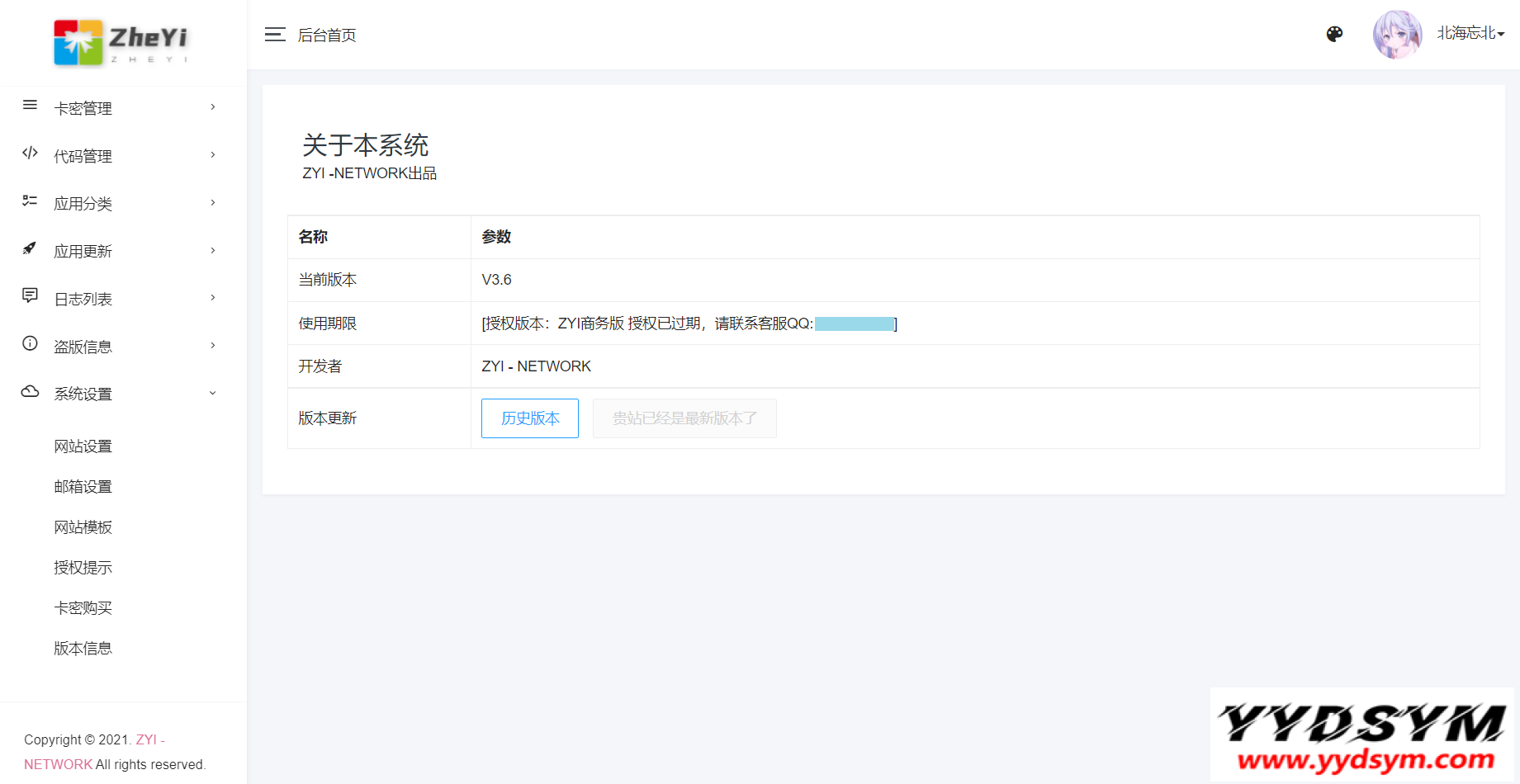The height and width of the screenshot is (784, 1520).
Task: Click the 应用更新 rocket icon
Action: point(30,249)
